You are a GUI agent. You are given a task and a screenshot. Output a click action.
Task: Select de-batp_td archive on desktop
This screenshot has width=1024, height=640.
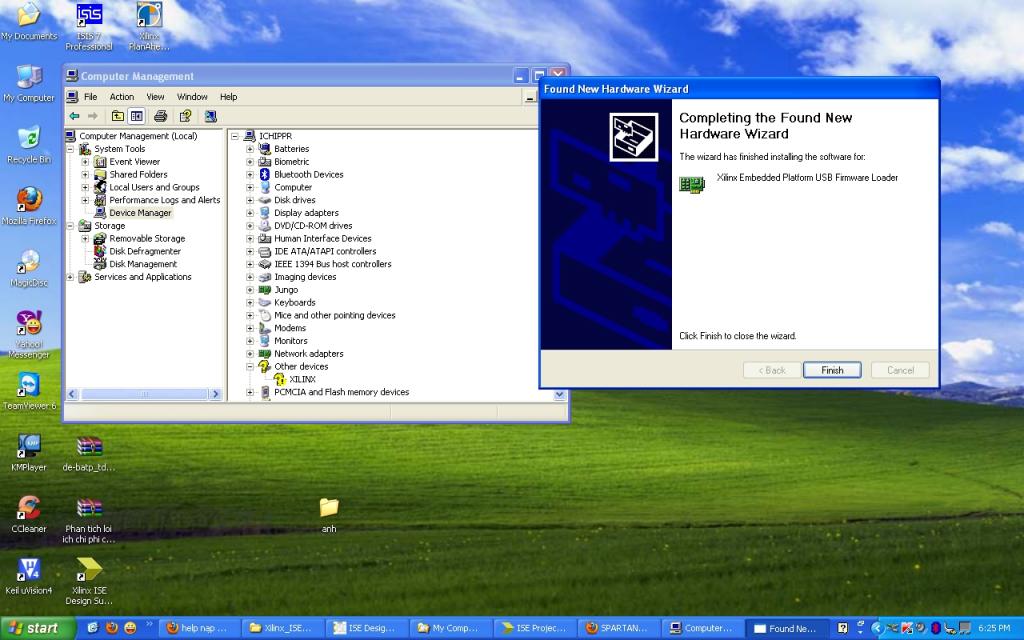(x=89, y=452)
